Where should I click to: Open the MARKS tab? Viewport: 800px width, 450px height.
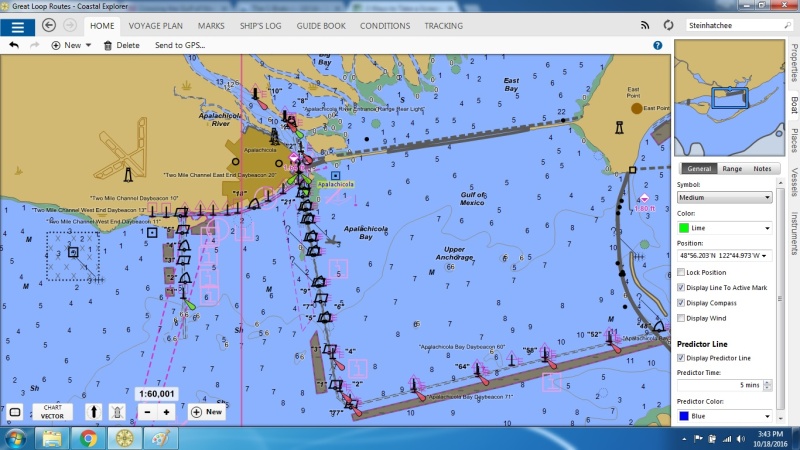pyautogui.click(x=211, y=26)
